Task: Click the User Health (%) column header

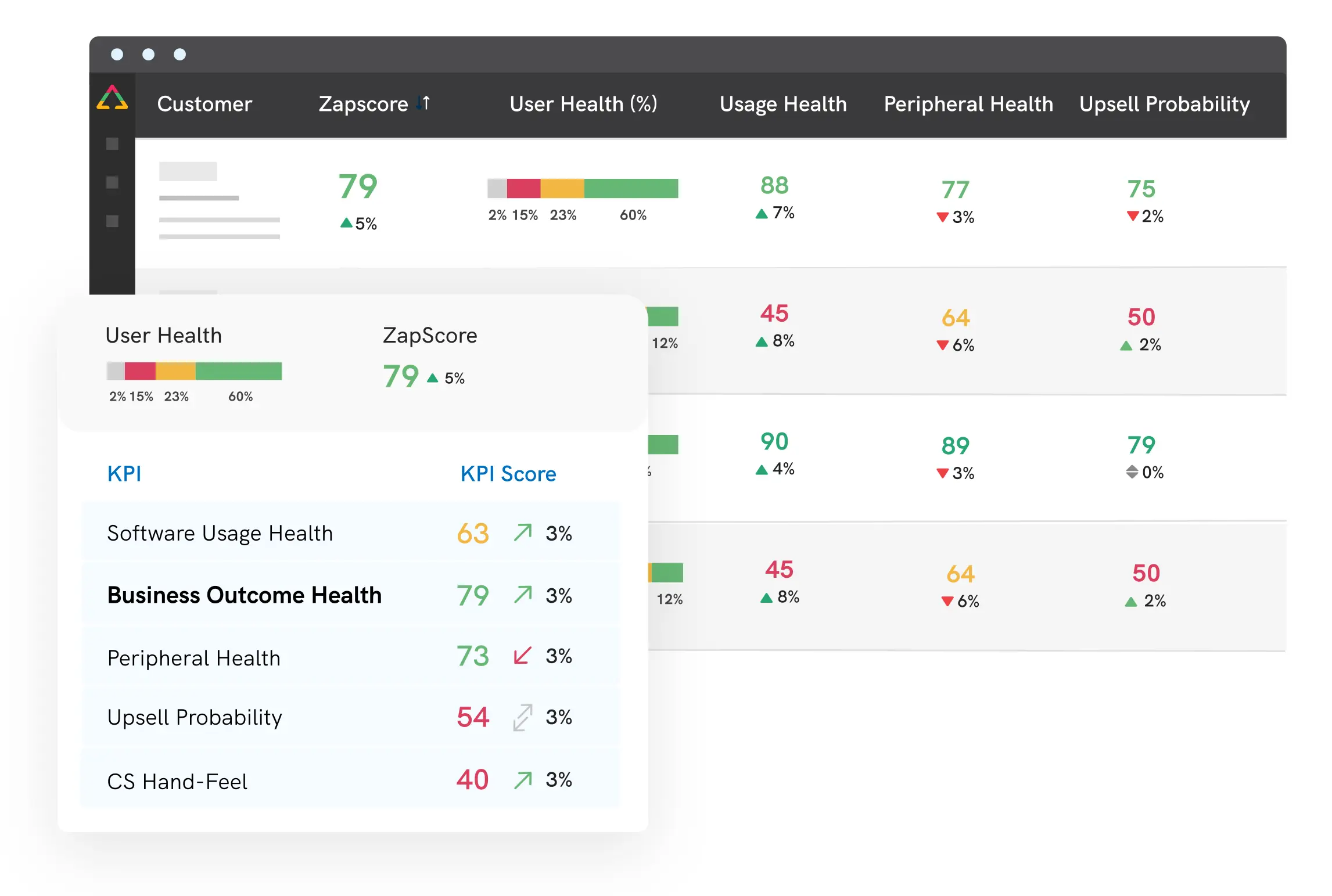Action: 583,104
